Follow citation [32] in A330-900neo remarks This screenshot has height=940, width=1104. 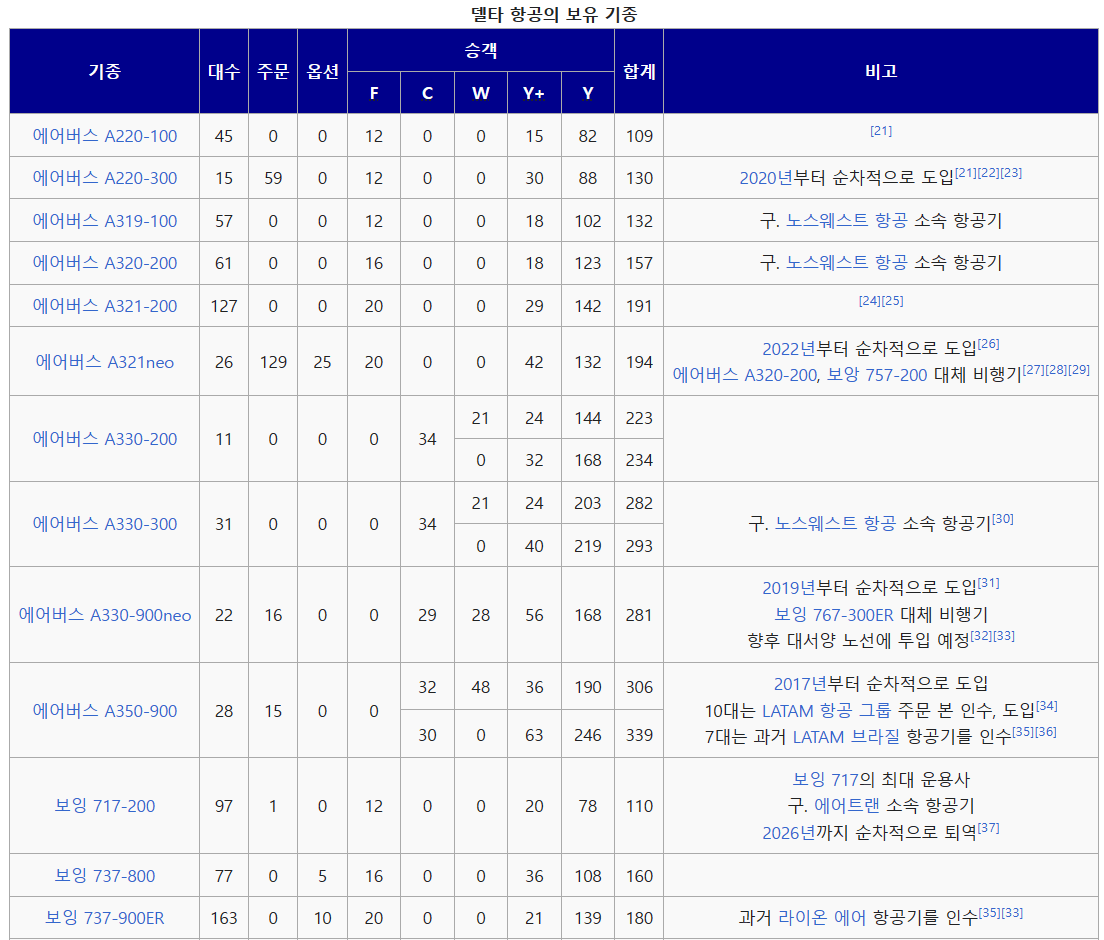(x=981, y=637)
